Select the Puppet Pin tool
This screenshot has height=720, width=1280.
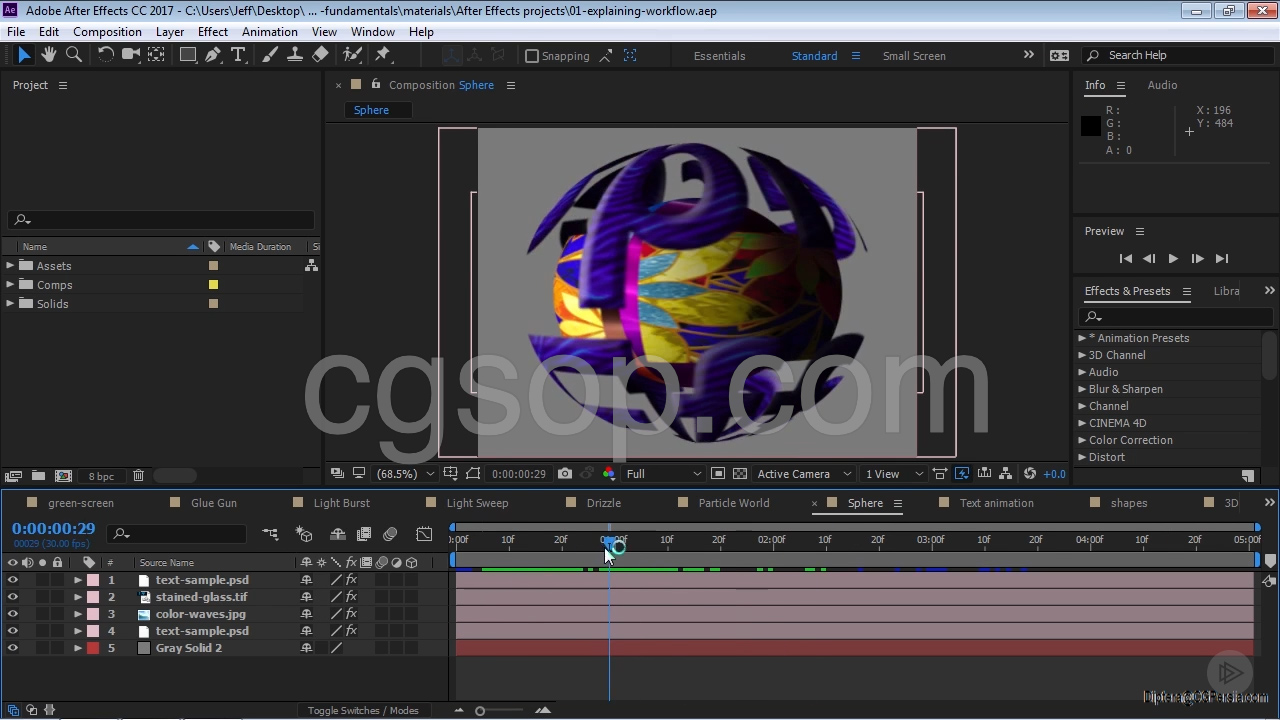(x=382, y=55)
